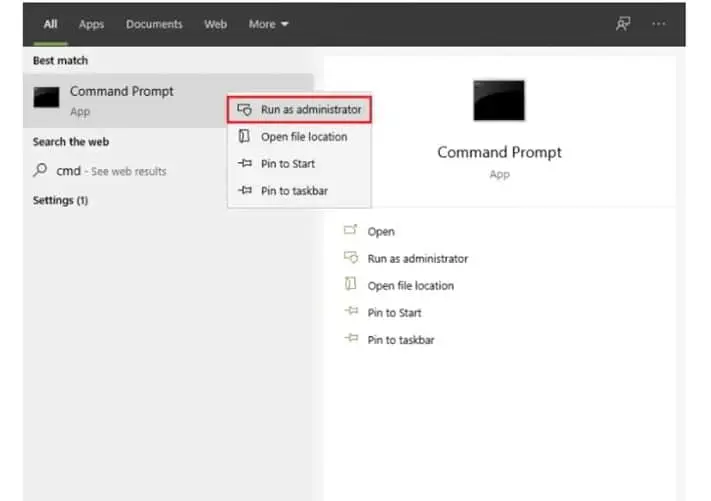Image resolution: width=711 pixels, height=501 pixels.
Task: Expand the More dropdown filter
Action: 268,24
